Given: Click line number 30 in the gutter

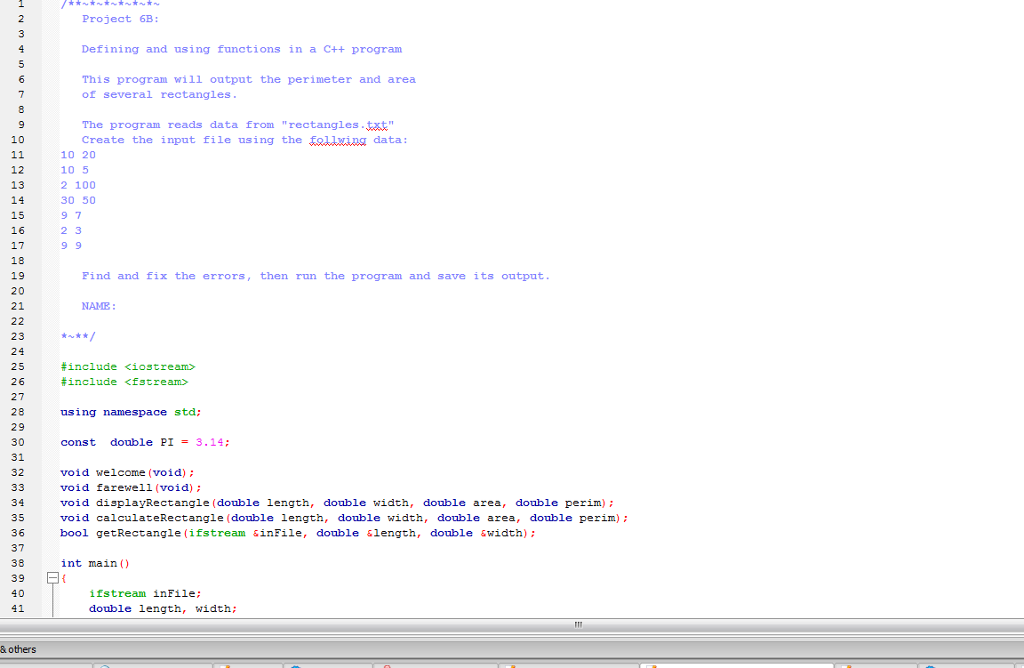Looking at the screenshot, I should [x=17, y=441].
